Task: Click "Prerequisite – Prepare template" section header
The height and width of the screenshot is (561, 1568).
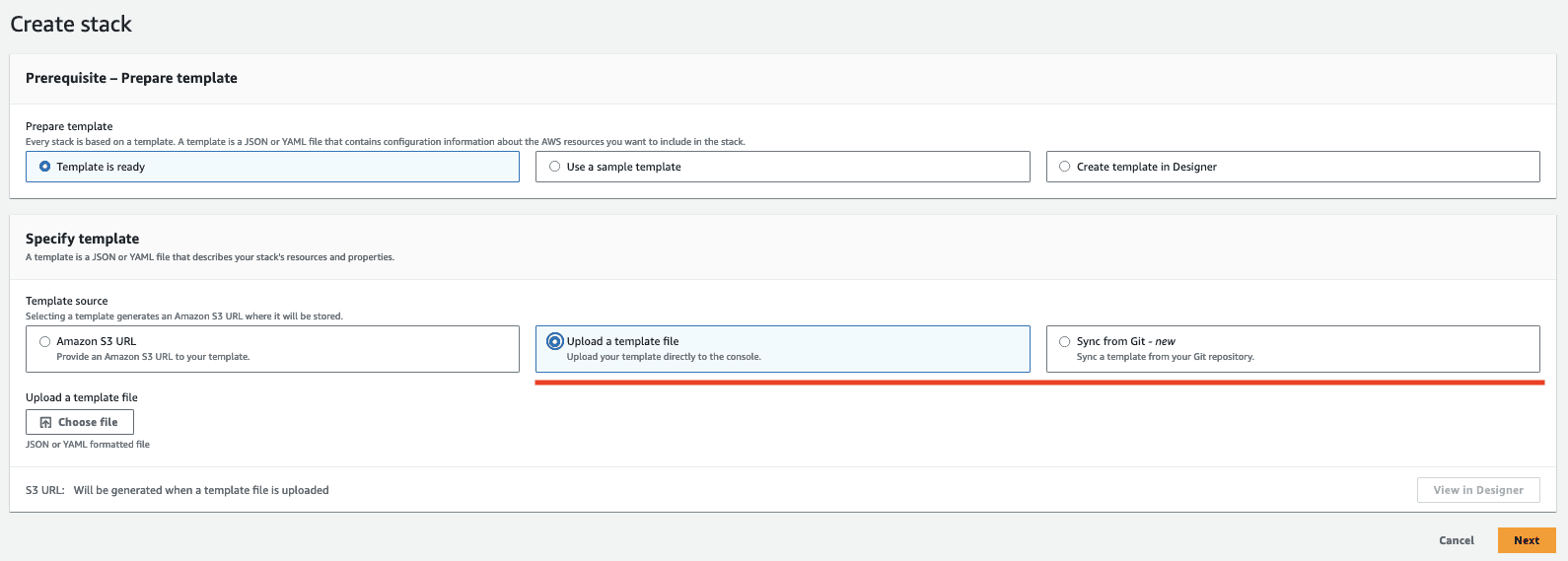Action: tap(131, 78)
